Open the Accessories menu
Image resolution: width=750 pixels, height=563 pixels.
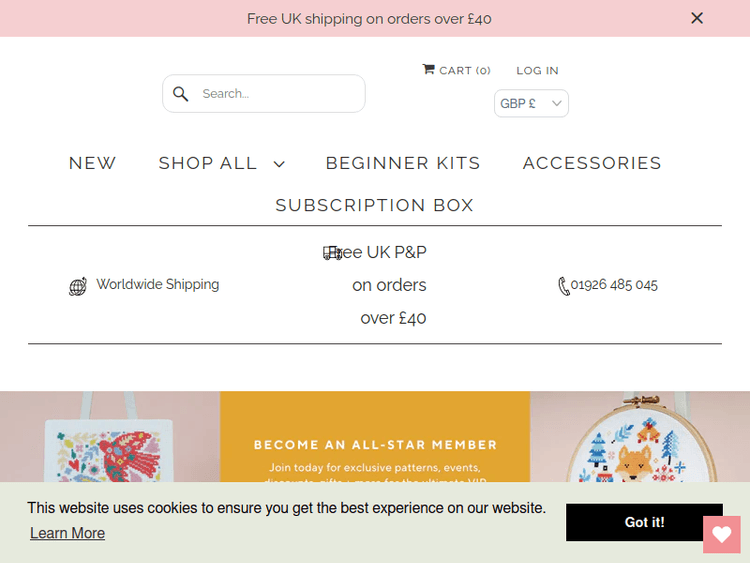pos(592,163)
